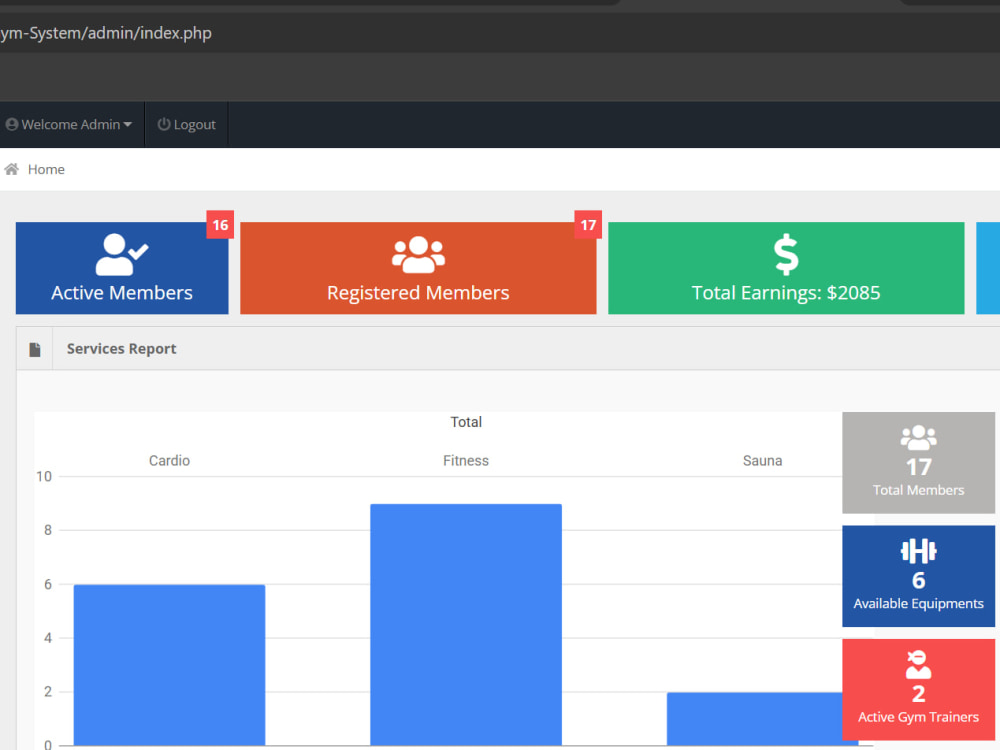Screen dimensions: 1000x750
Task: Click the power icon next to Logout
Action: [x=164, y=124]
